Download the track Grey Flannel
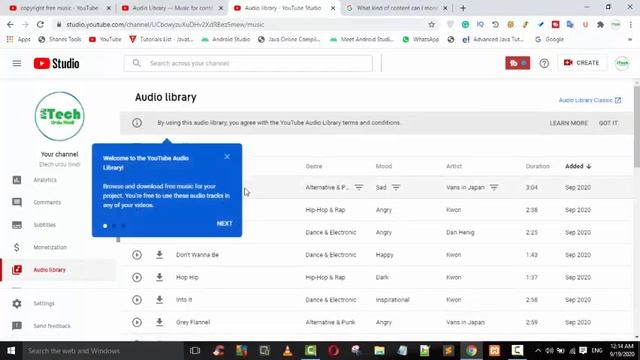 (160, 322)
